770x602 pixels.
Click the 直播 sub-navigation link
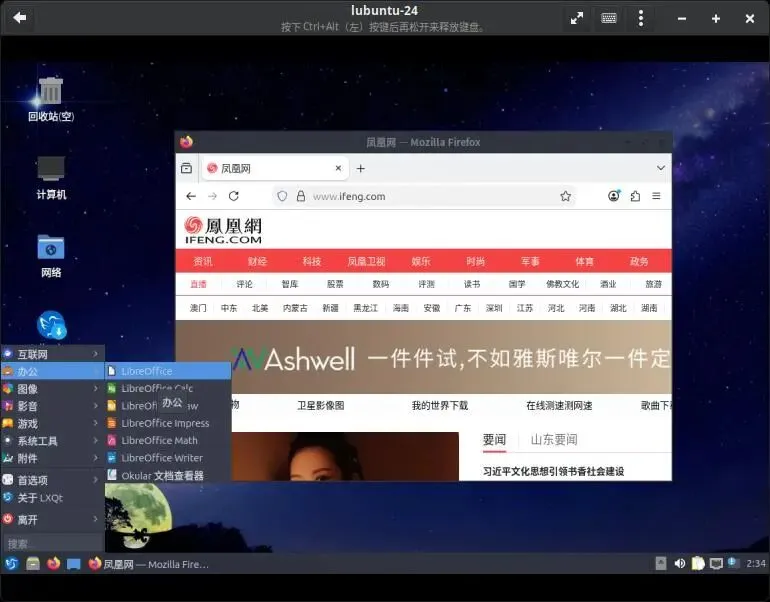tap(198, 284)
